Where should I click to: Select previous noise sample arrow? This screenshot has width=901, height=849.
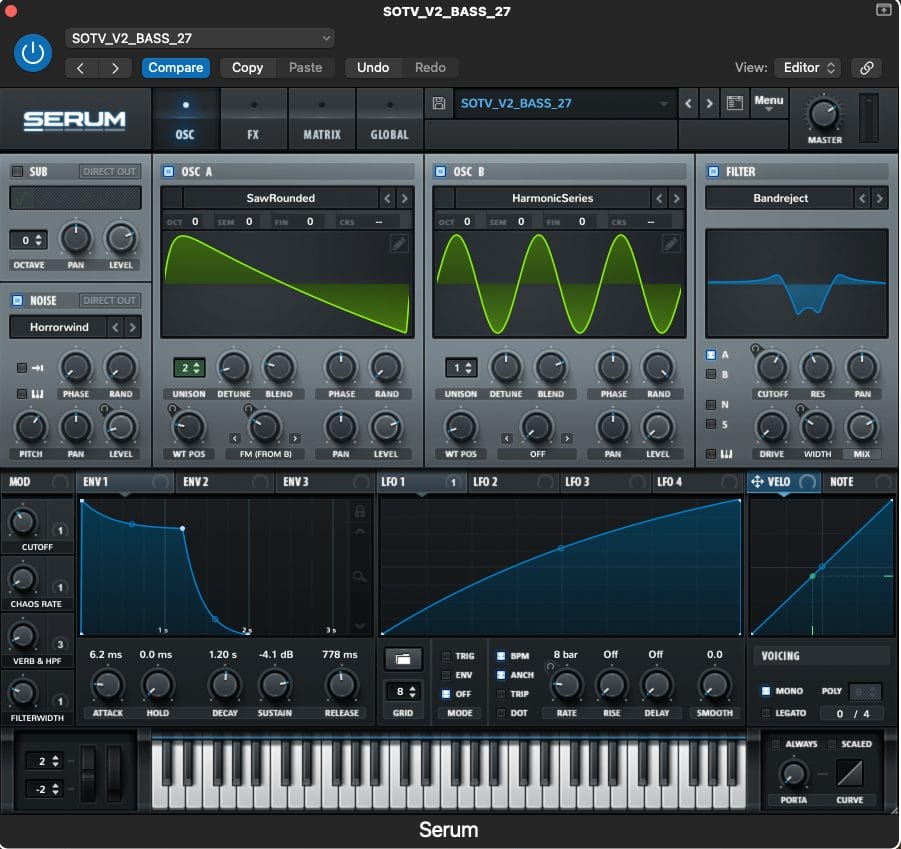(x=115, y=327)
